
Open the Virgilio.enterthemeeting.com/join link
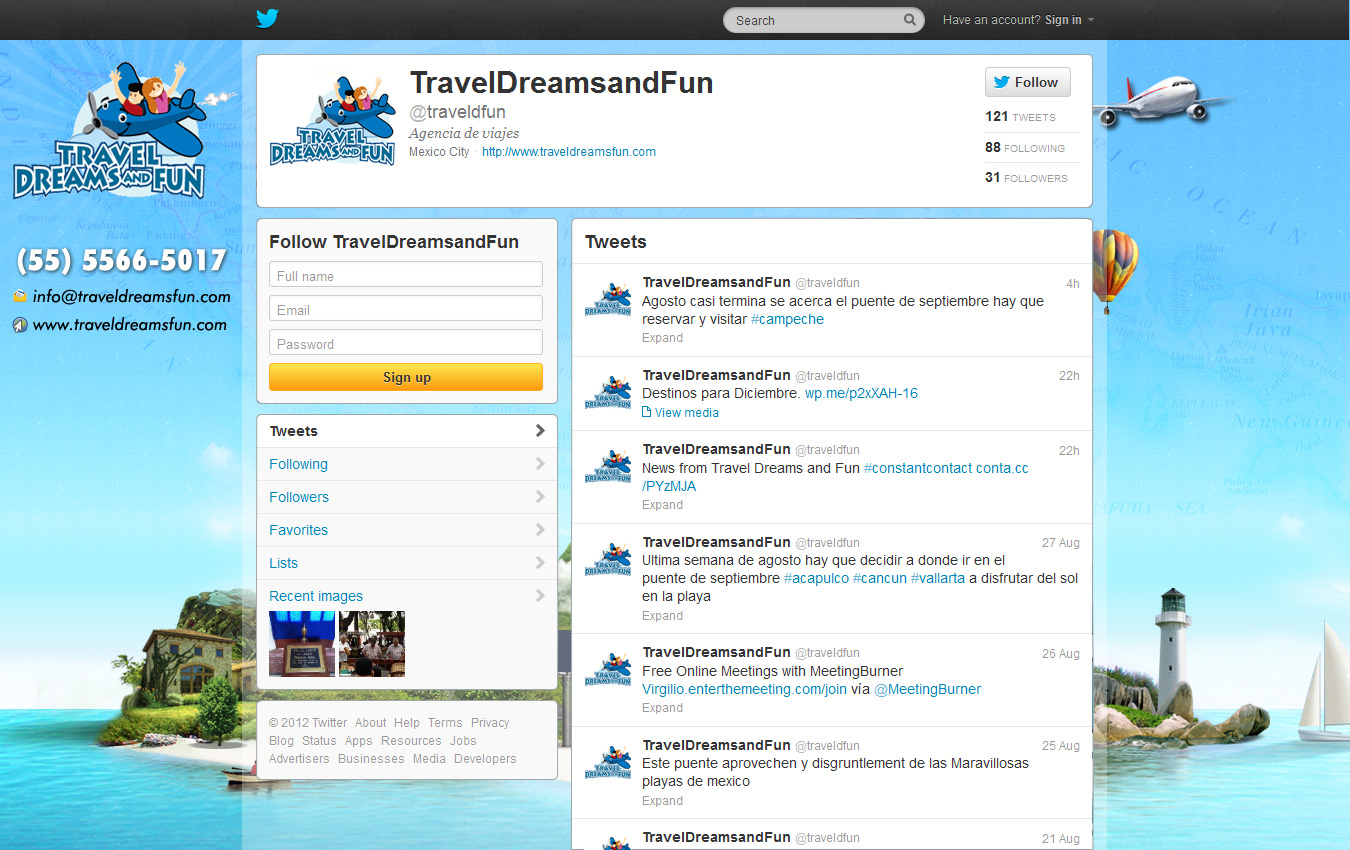[744, 689]
